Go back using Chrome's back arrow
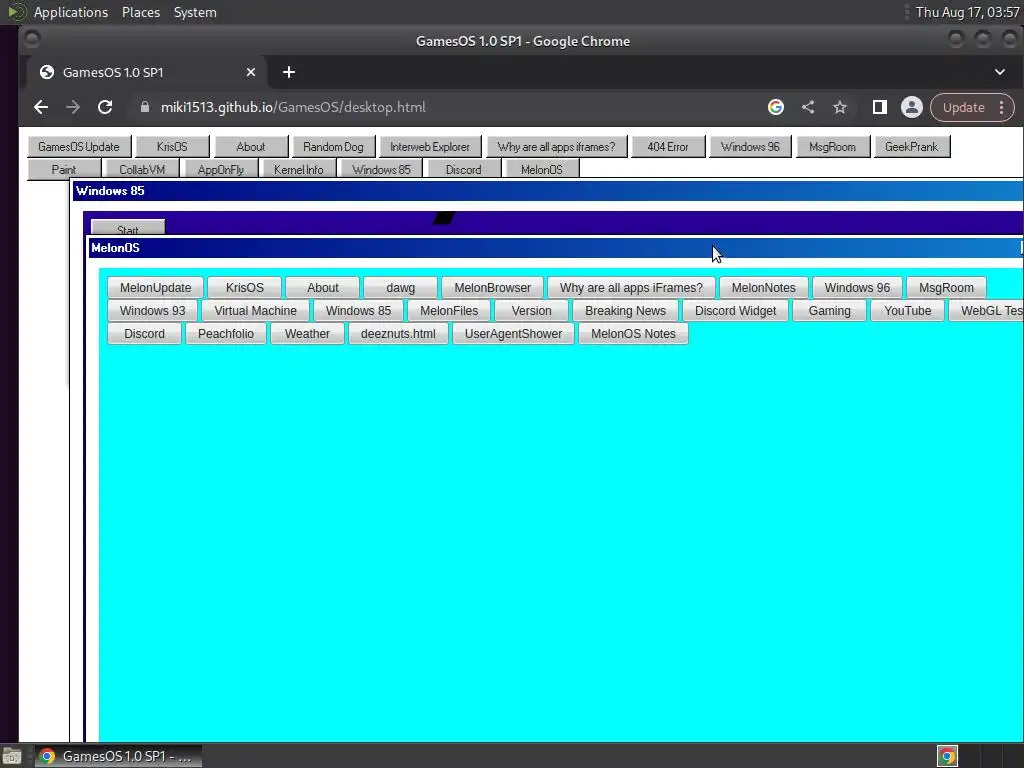This screenshot has width=1024, height=768. coord(40,107)
